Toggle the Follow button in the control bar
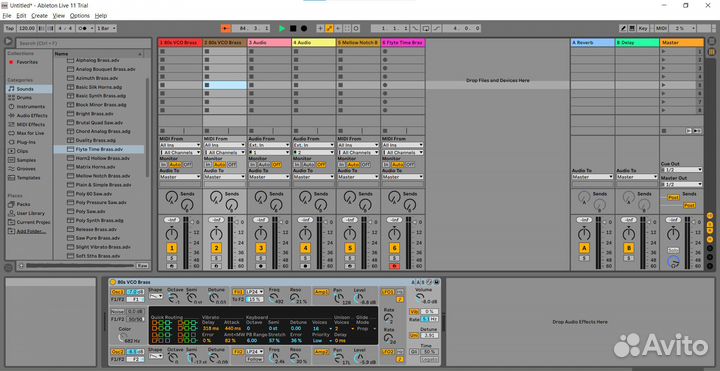 pos(226,28)
